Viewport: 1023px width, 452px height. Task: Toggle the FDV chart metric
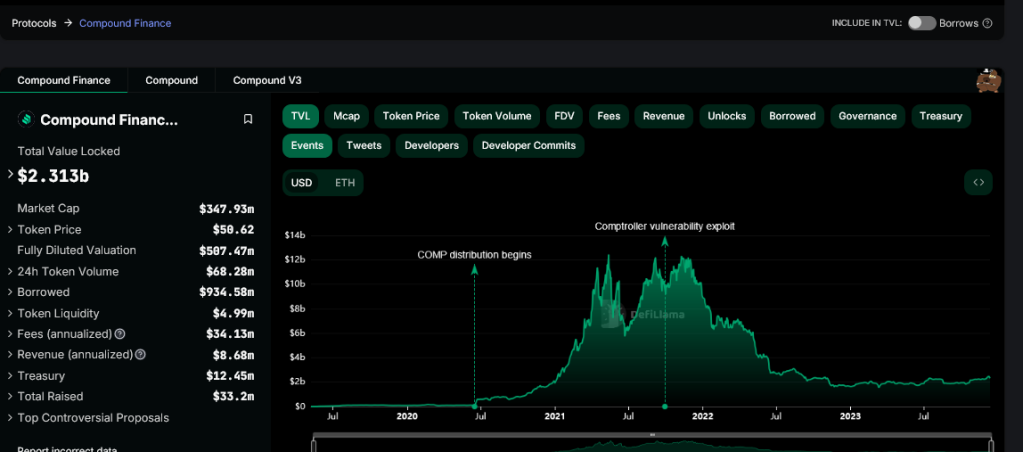[x=564, y=116]
